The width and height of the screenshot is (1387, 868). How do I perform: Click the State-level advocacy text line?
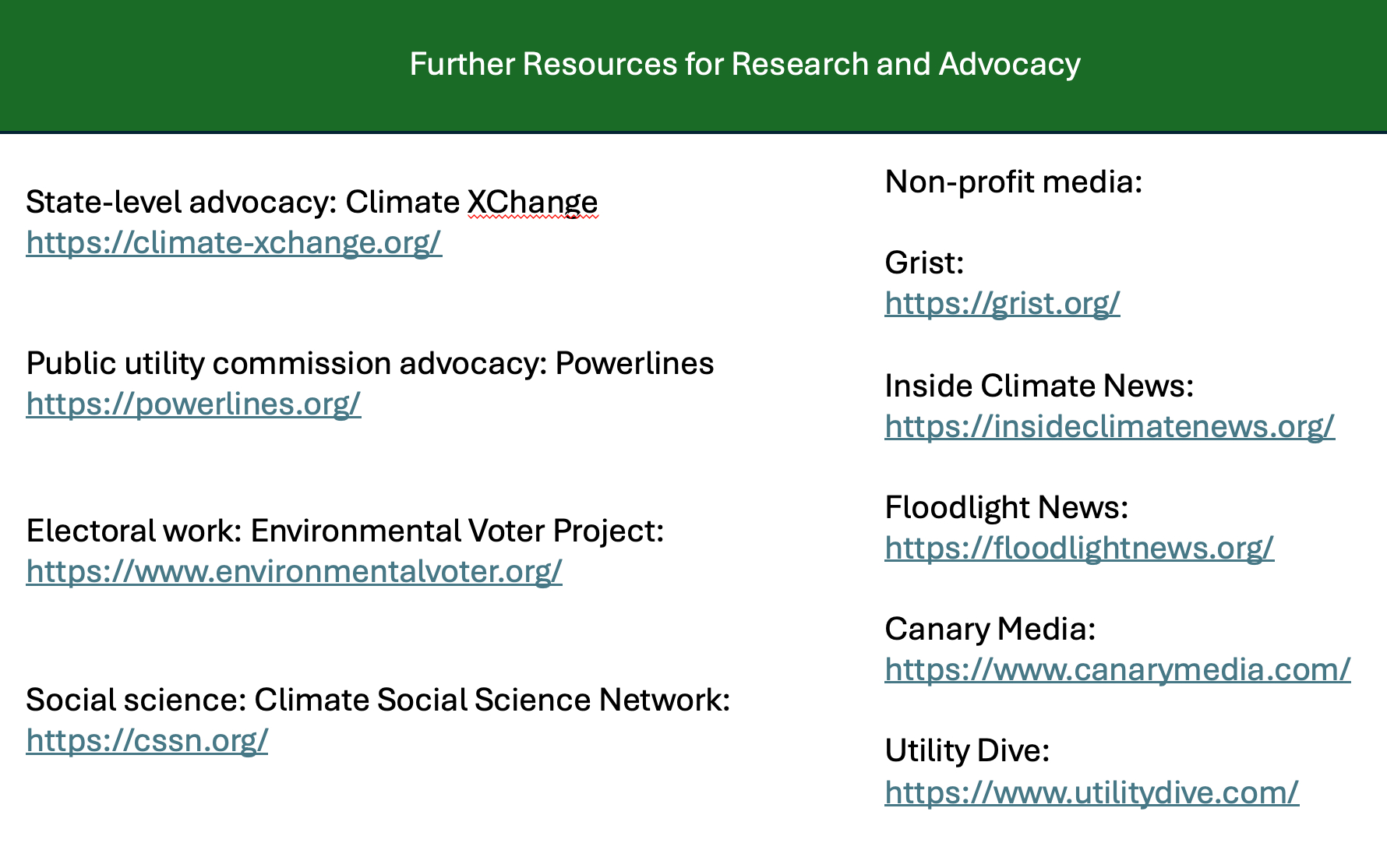point(311,203)
